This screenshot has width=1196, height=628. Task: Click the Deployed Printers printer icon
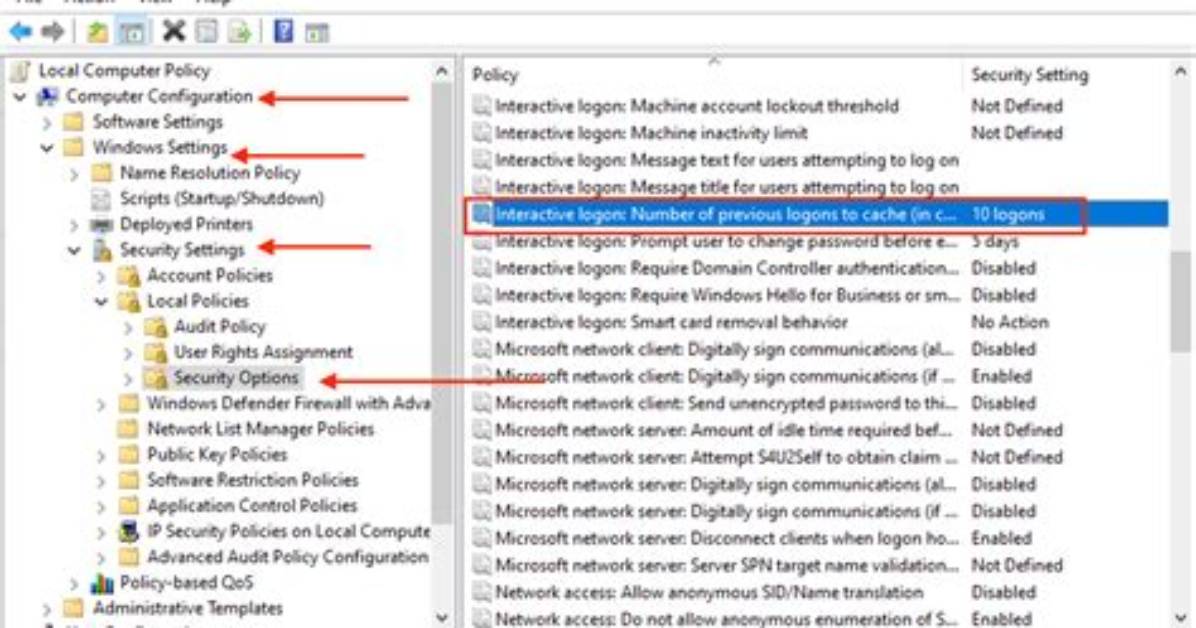click(101, 224)
